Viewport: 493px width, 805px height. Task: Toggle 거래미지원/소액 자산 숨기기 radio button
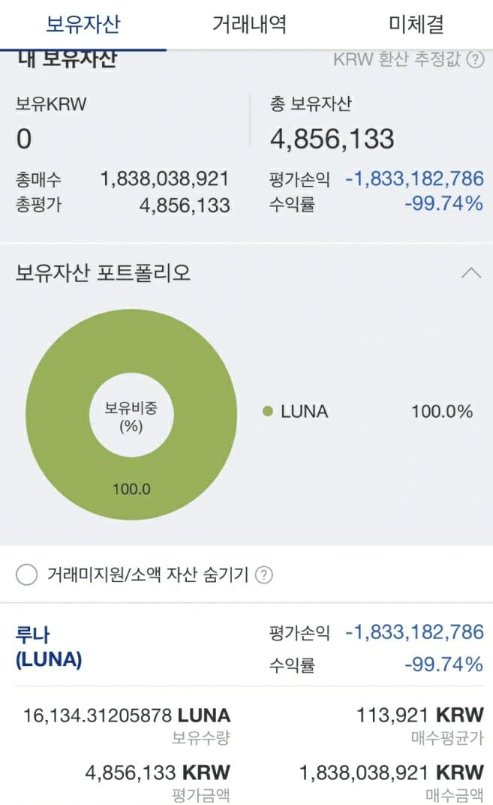27,574
